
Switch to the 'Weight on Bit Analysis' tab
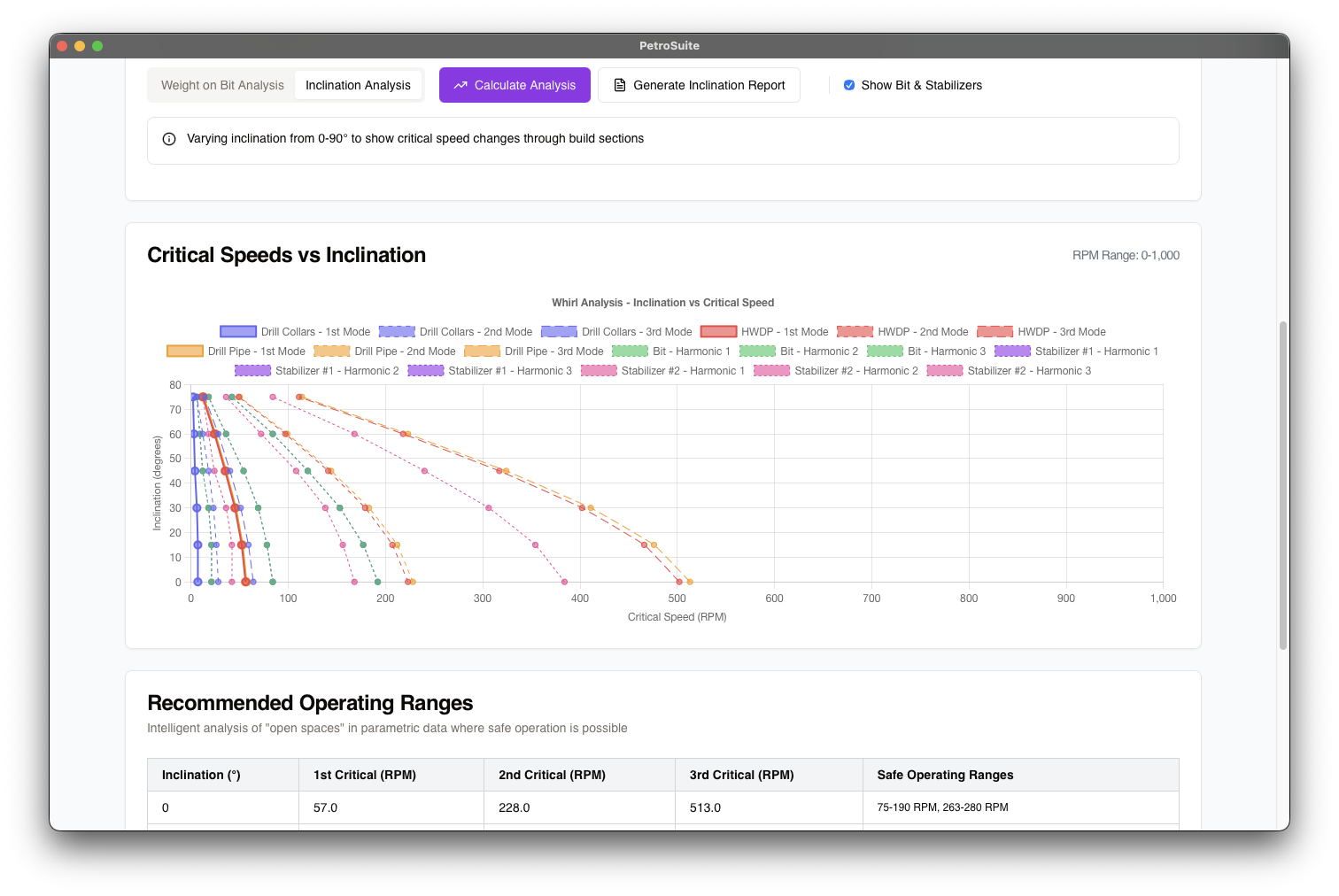pos(222,85)
